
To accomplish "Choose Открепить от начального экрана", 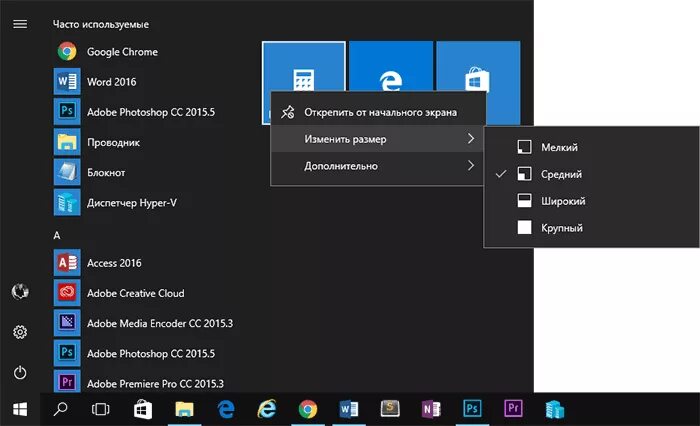I will click(378, 112).
